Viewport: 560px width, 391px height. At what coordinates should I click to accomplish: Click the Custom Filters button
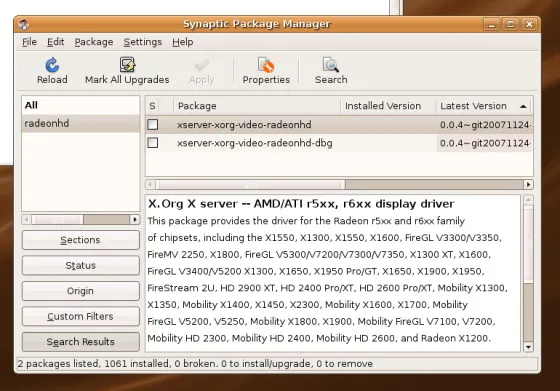81,316
